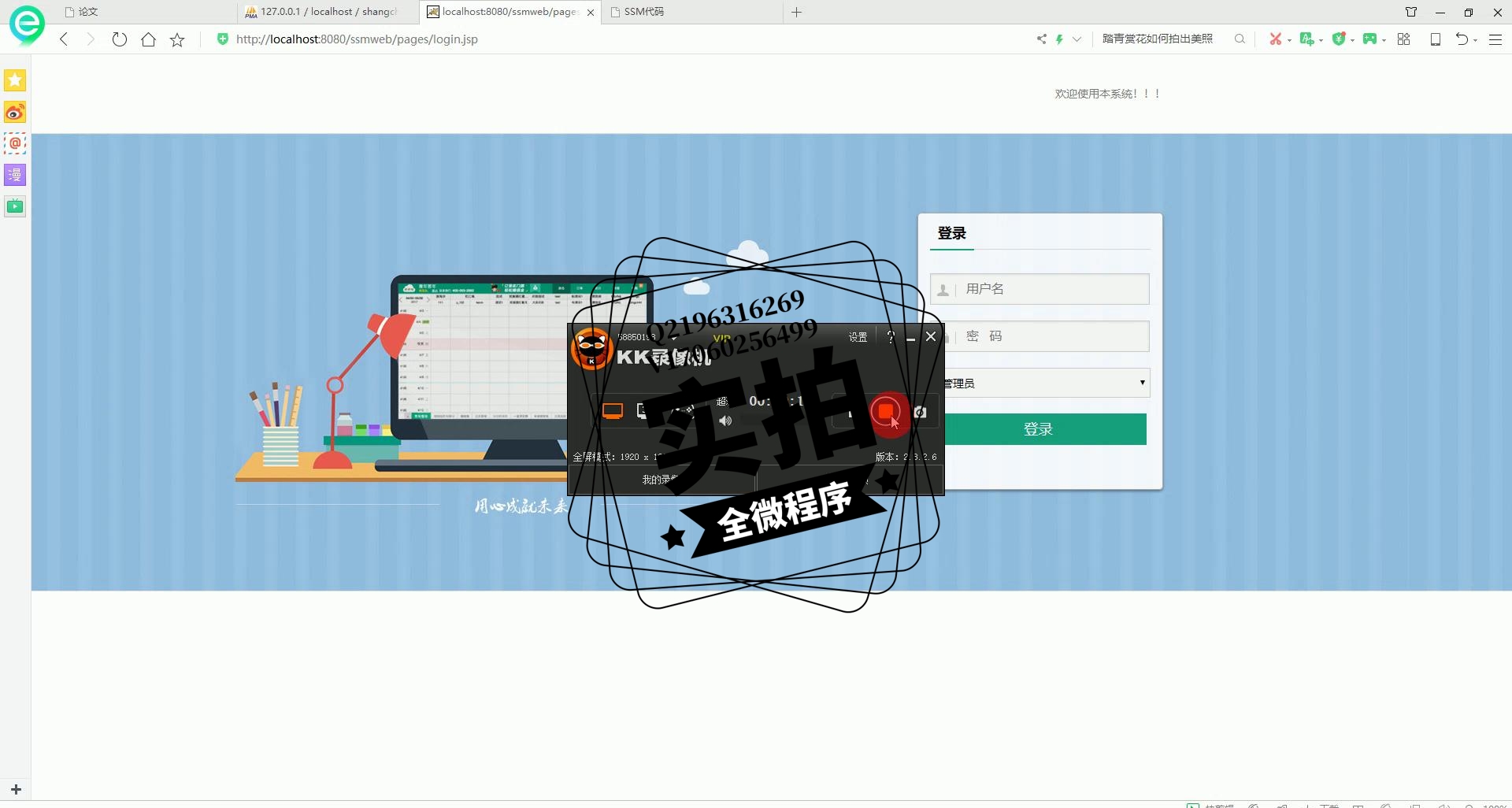Image resolution: width=1512 pixels, height=808 pixels.
Task: Close the localhost:8080 ssmweb tab
Action: (x=591, y=13)
